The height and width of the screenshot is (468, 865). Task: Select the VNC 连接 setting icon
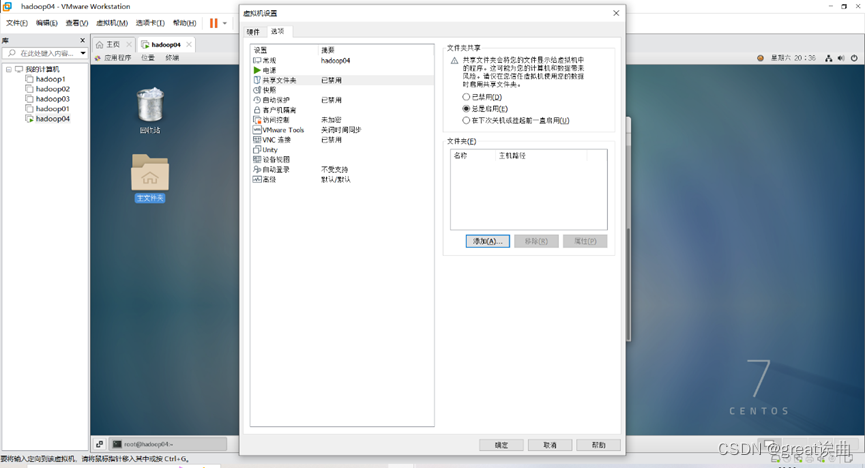[257, 140]
